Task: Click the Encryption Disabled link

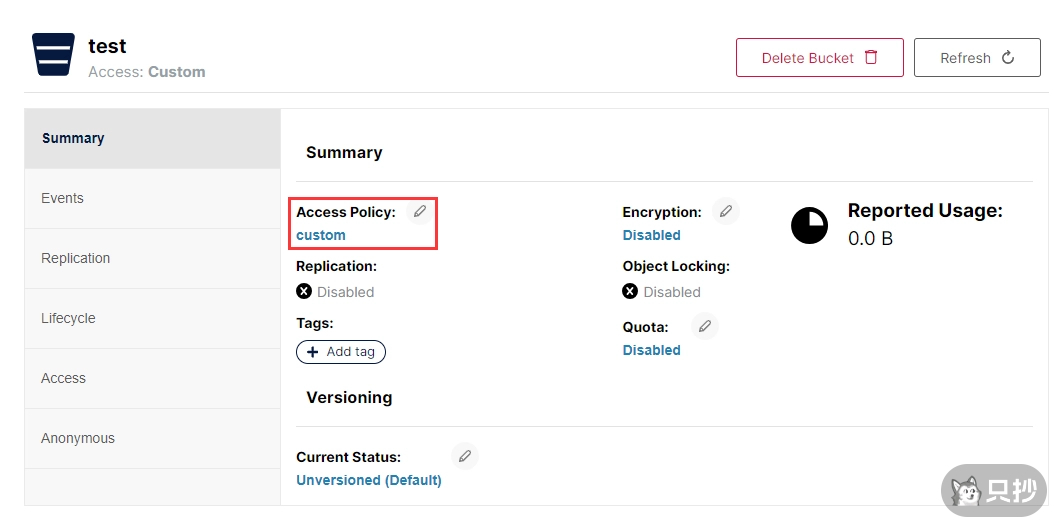Action: click(x=651, y=235)
